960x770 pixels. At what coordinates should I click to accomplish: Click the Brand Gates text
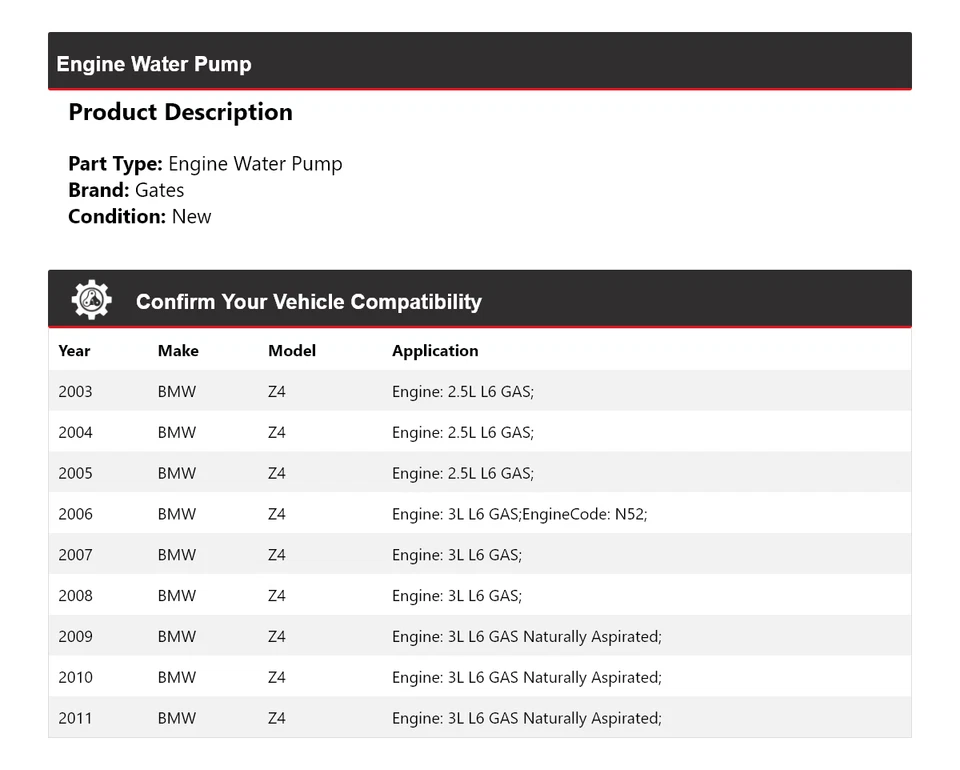pos(126,190)
